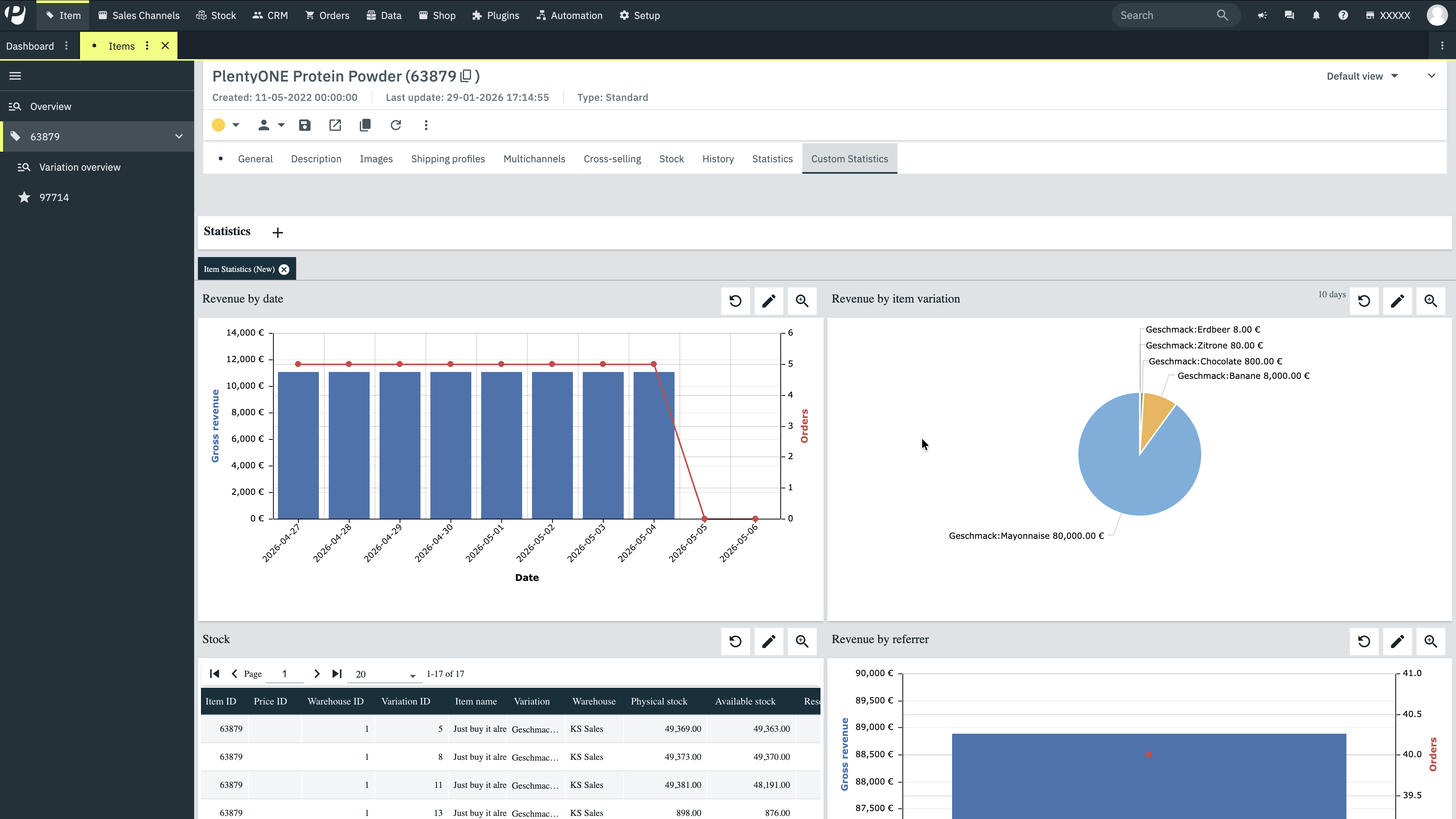Collapse the item header chevron
1456x819 pixels.
pos(1432,76)
